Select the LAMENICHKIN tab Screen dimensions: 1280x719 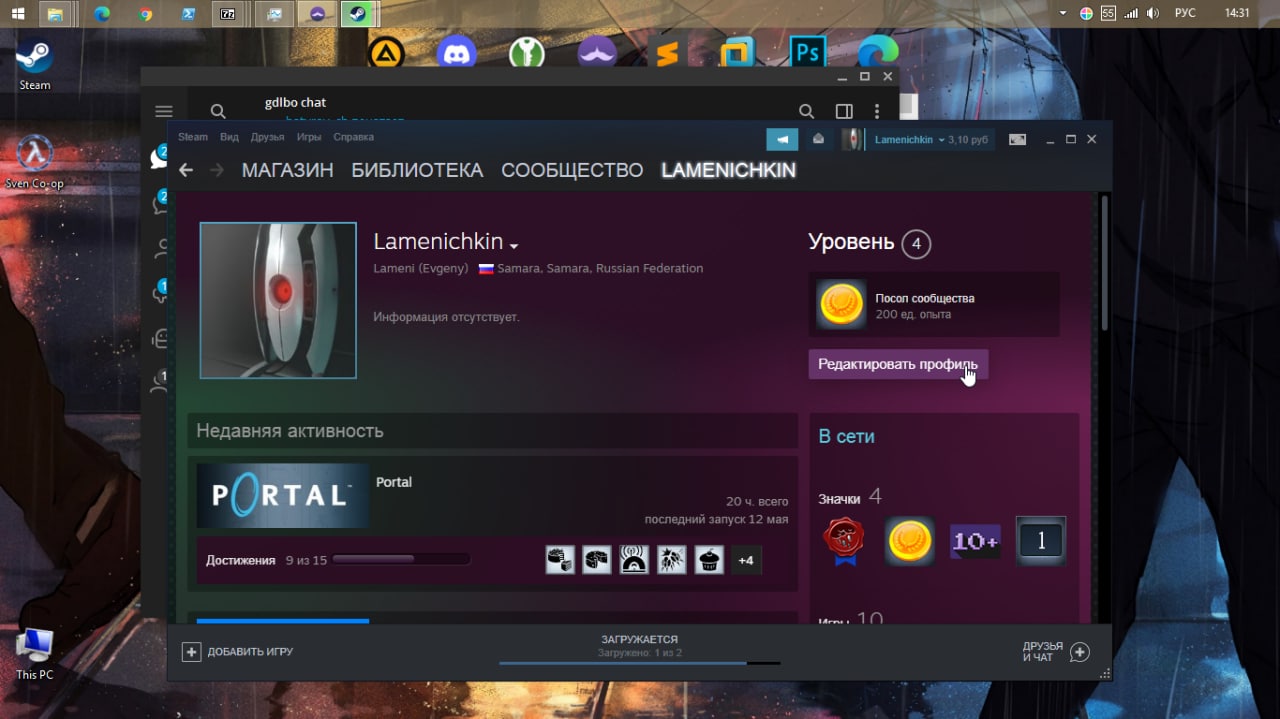[x=728, y=170]
